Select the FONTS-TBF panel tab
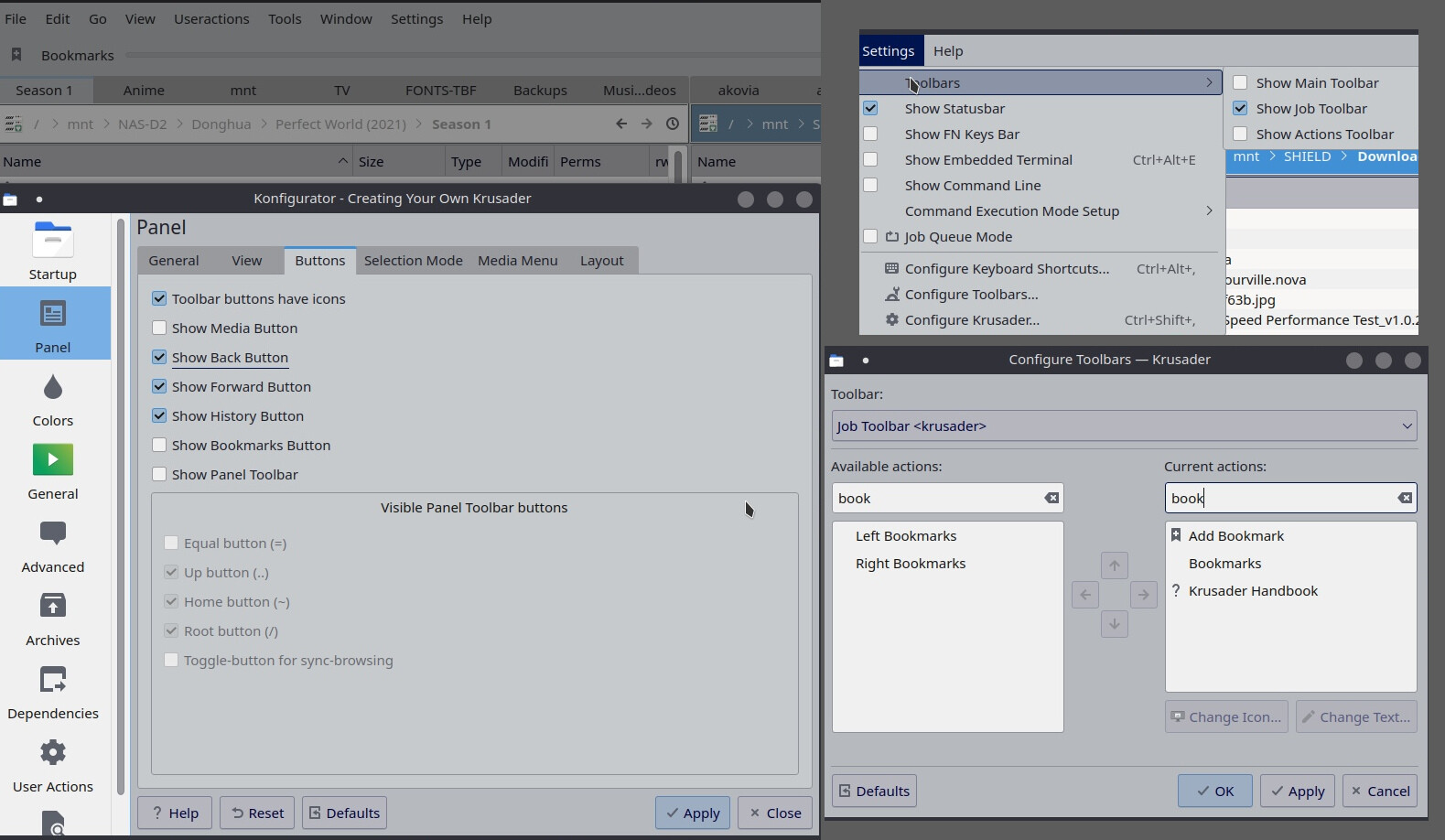The height and width of the screenshot is (840, 1445). pos(440,90)
